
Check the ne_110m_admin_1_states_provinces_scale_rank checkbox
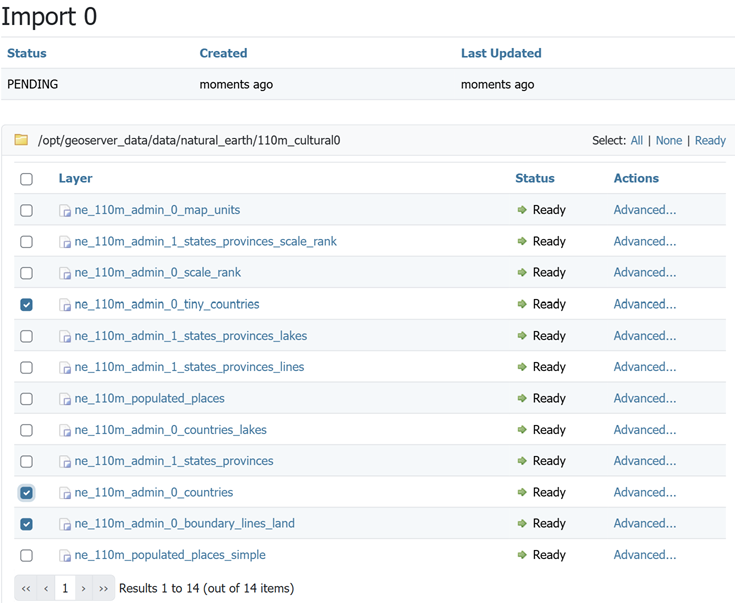pos(26,241)
